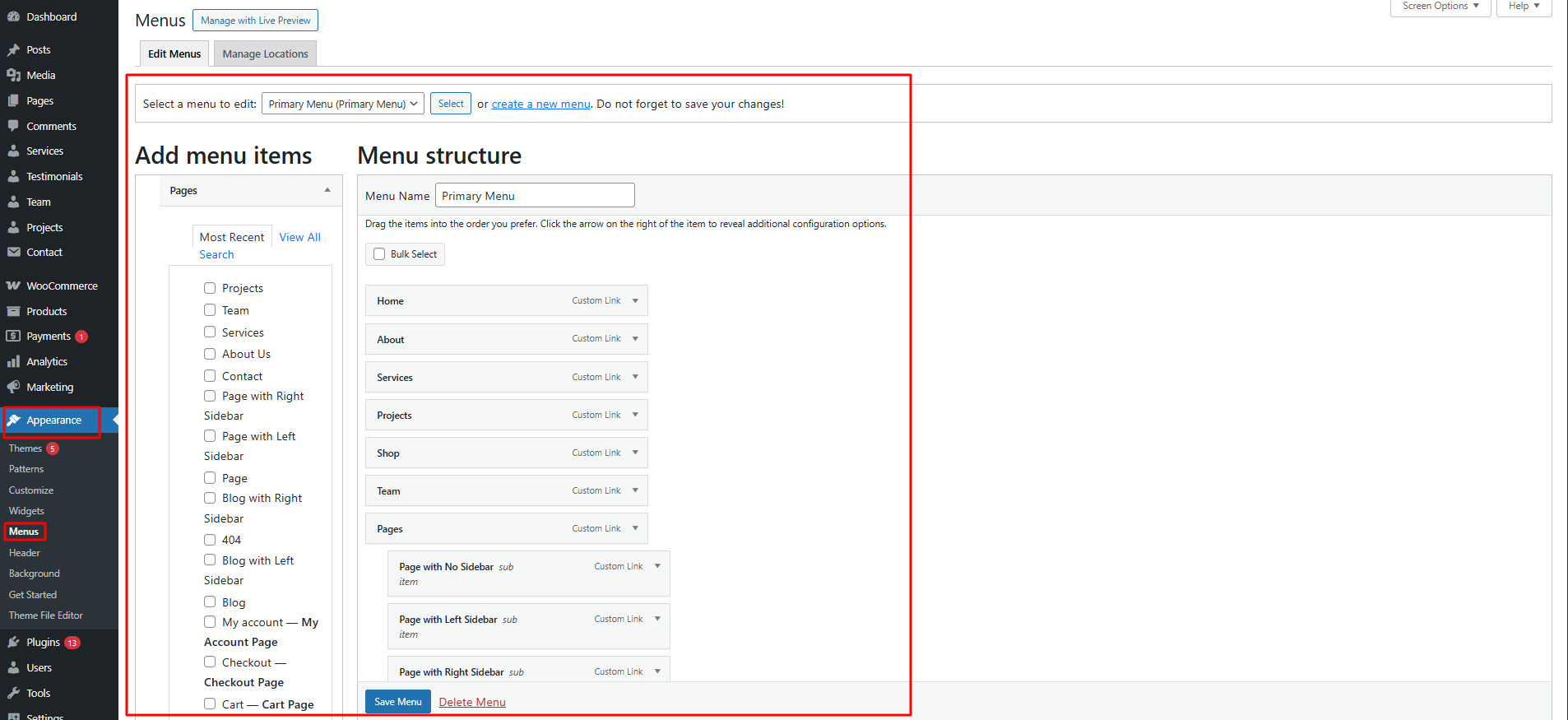Click the Appearance paintbrush icon
This screenshot has width=1568, height=720.
(x=13, y=420)
